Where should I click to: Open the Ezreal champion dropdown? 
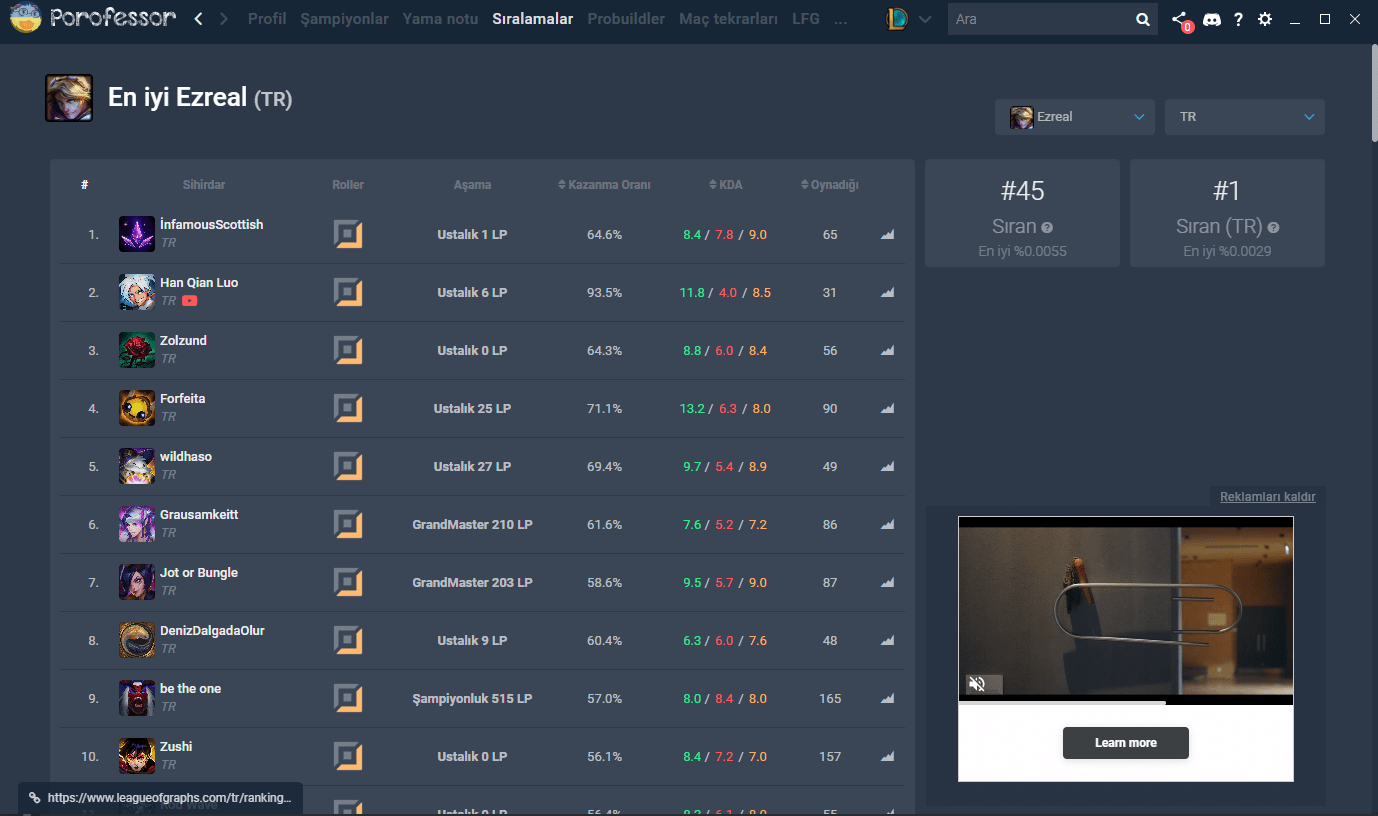coord(1075,117)
